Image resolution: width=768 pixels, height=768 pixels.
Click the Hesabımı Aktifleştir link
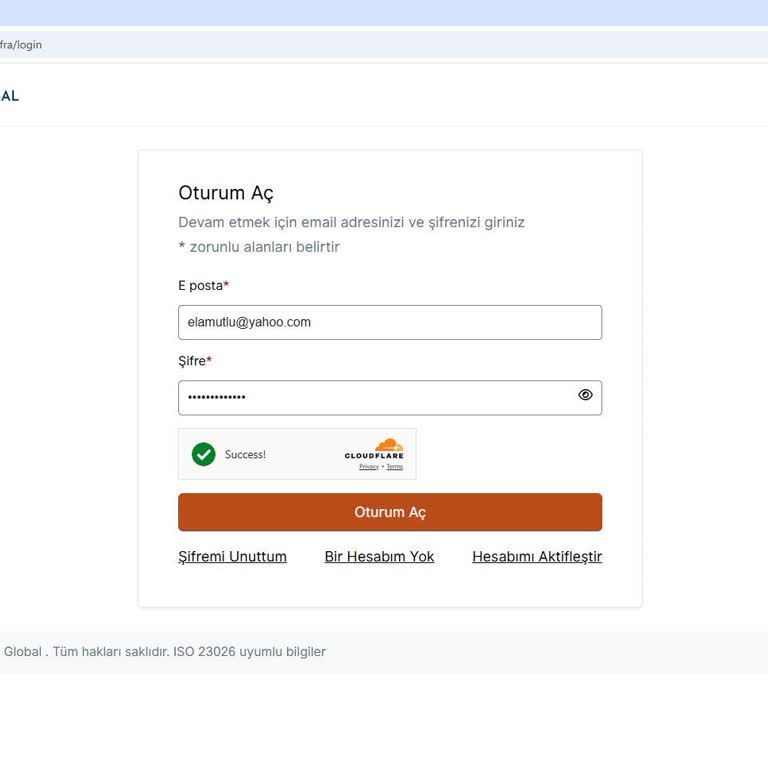(537, 557)
